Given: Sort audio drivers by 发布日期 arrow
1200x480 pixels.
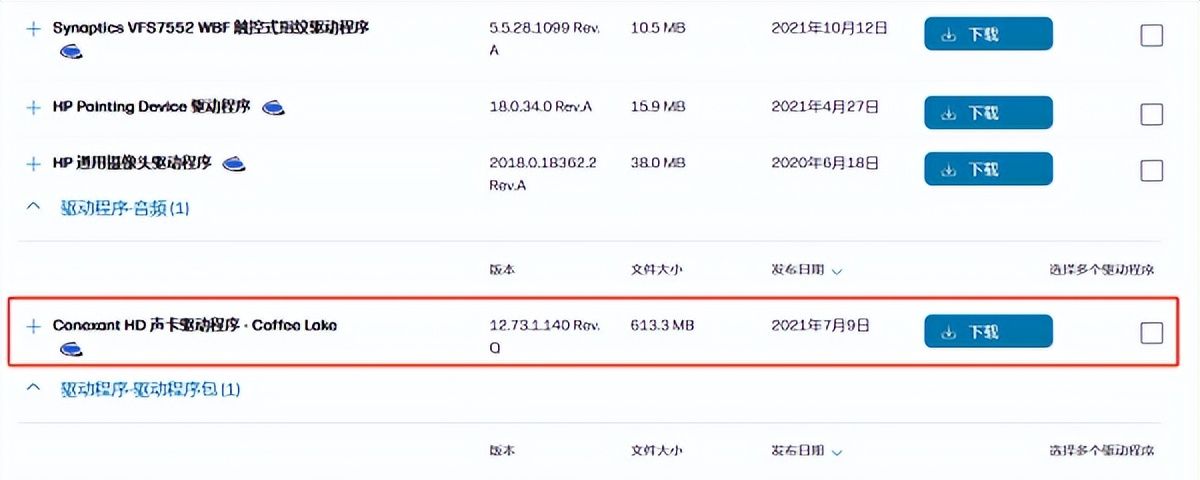Looking at the screenshot, I should tap(837, 271).
